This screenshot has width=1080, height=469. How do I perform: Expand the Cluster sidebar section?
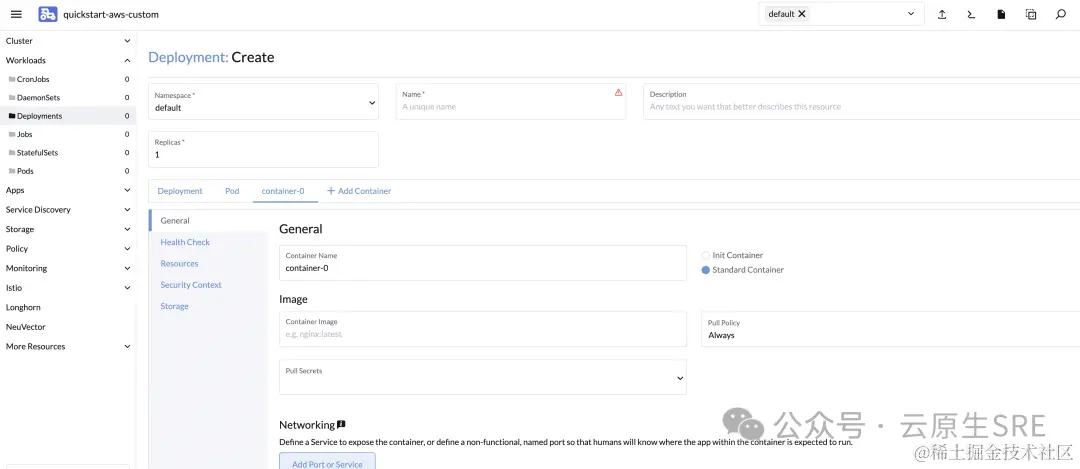coord(127,41)
